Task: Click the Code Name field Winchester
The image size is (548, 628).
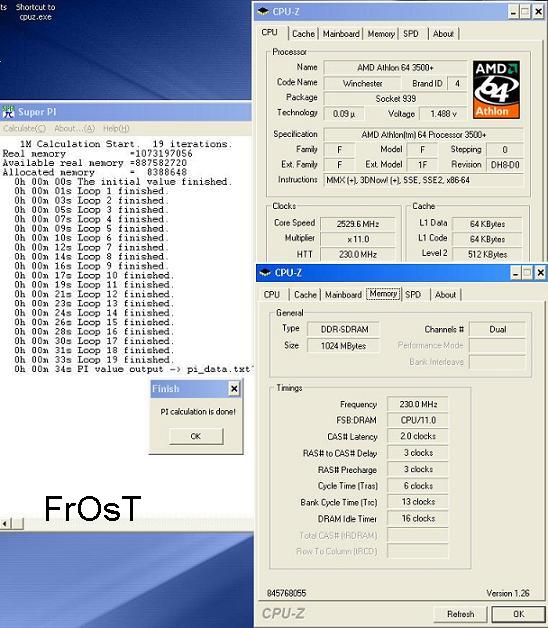Action: click(362, 84)
